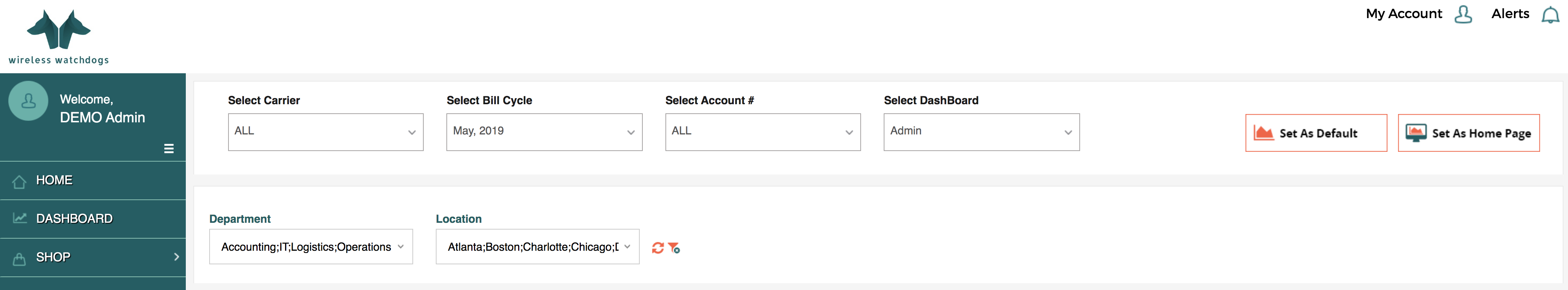The width and height of the screenshot is (1568, 290).
Task: Open the Select Carrier dropdown
Action: [x=326, y=132]
